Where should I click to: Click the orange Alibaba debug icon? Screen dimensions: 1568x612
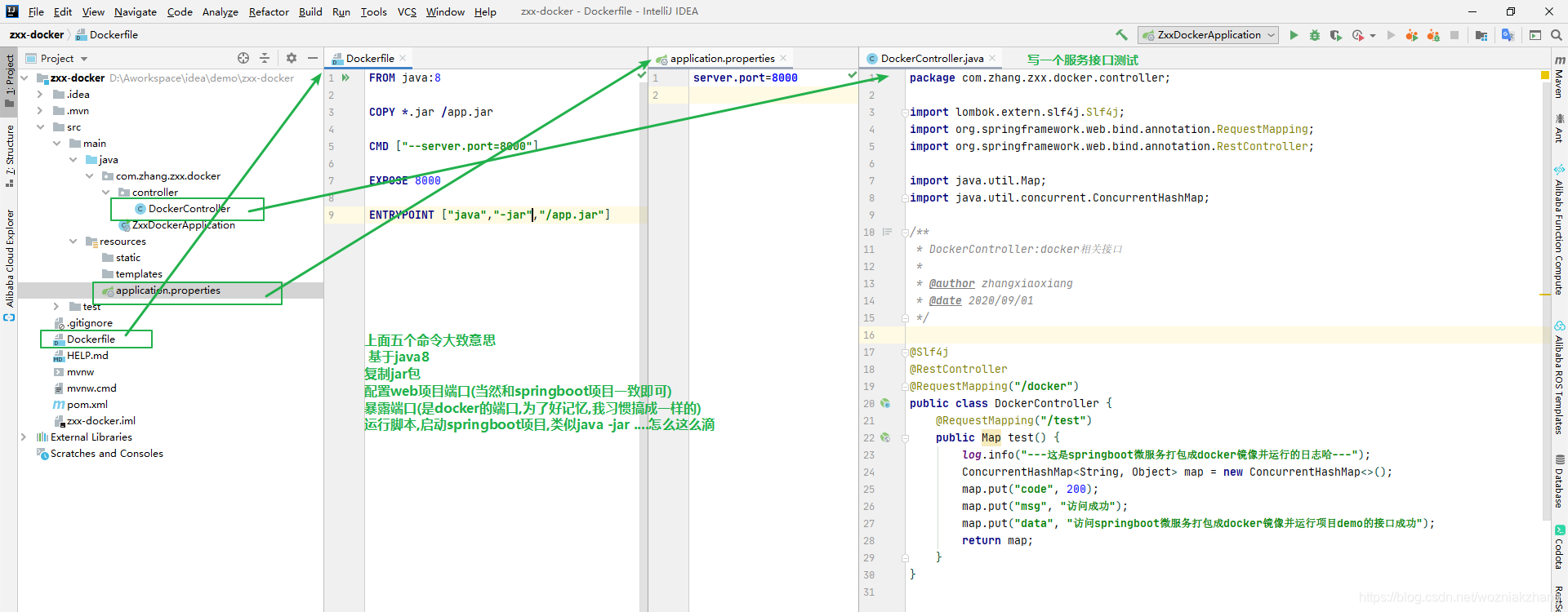(1433, 35)
